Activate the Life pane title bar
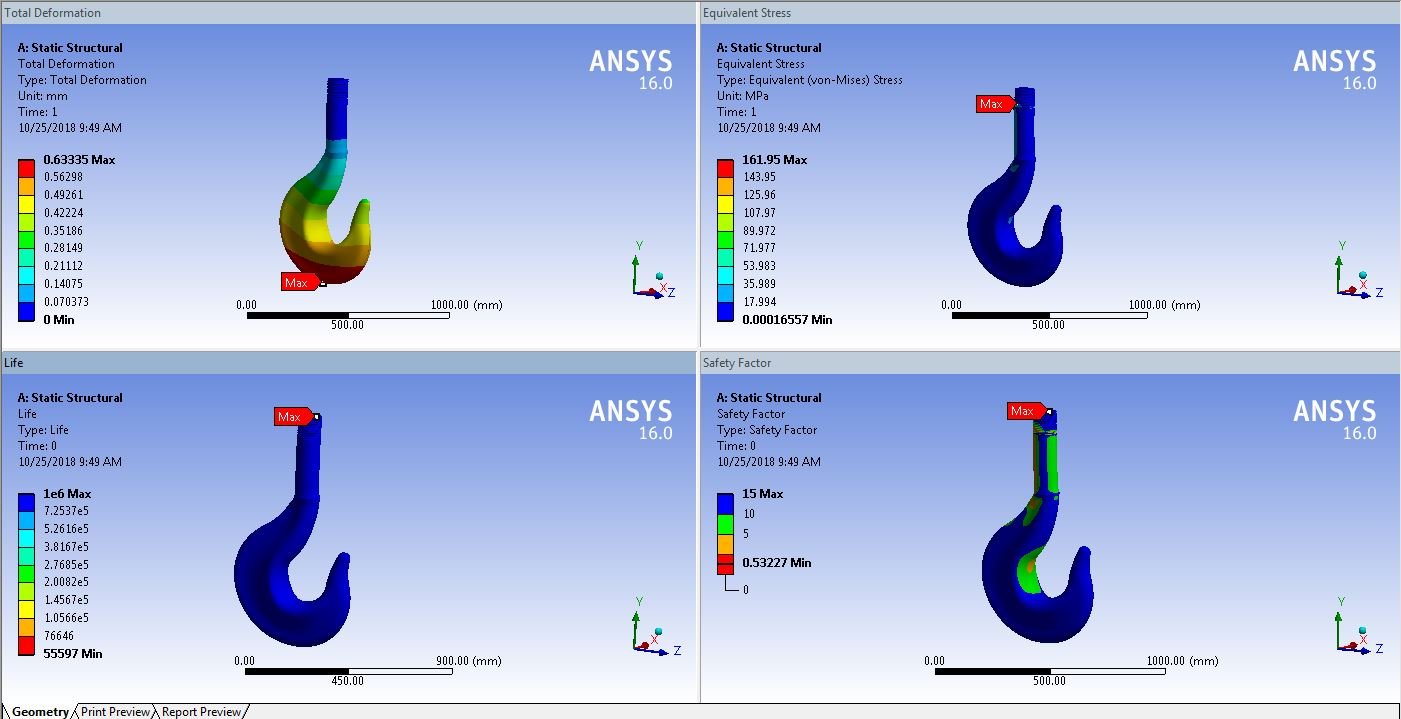The image size is (1401, 719). coord(348,363)
